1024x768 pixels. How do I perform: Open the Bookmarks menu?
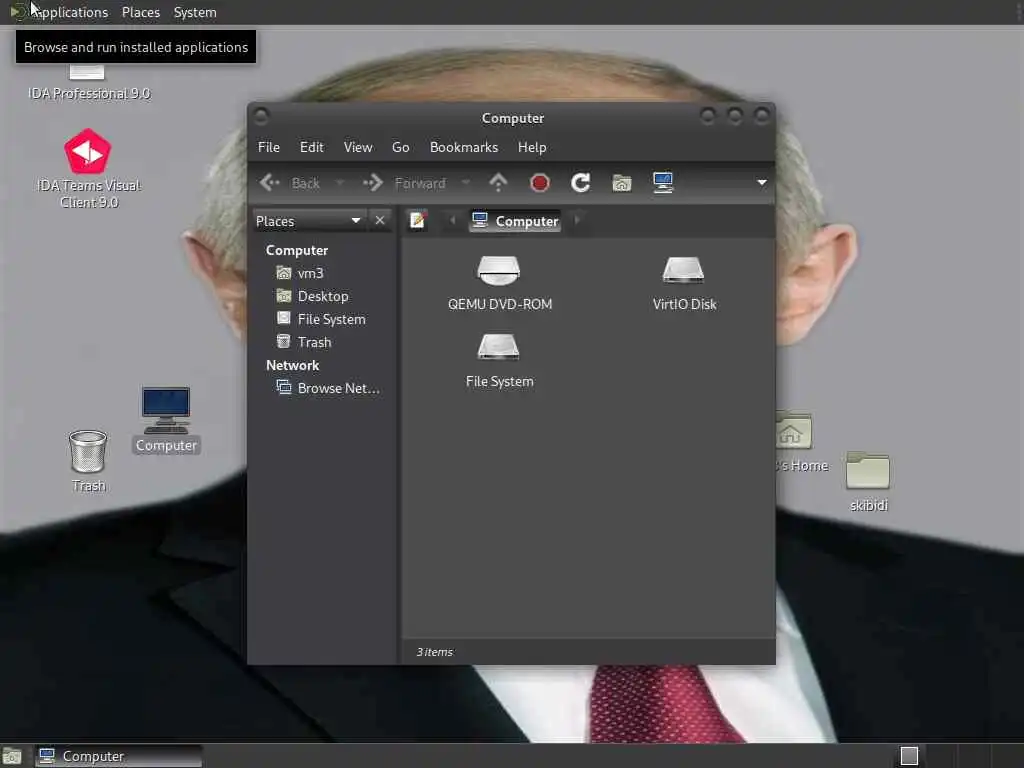[x=464, y=148]
